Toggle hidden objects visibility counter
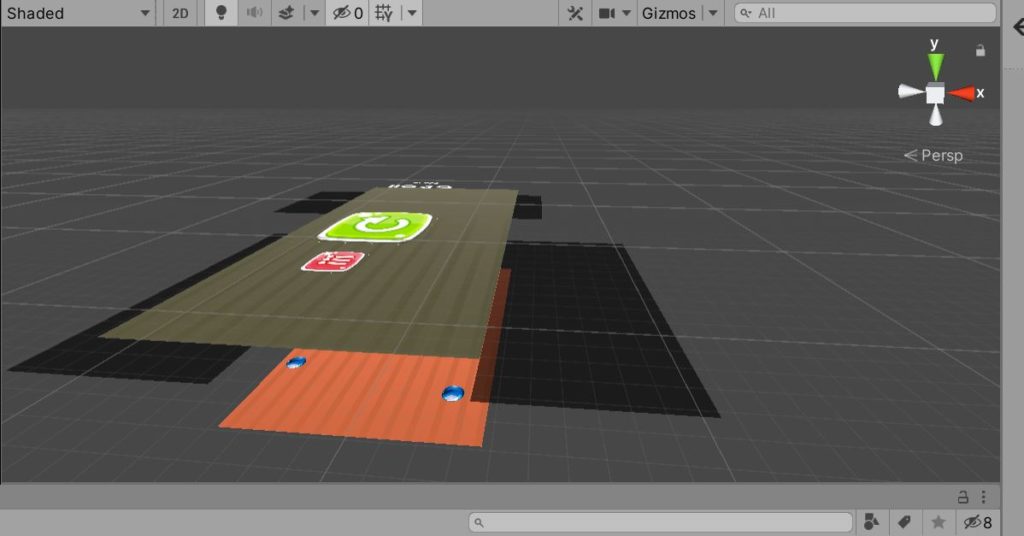 click(x=348, y=13)
